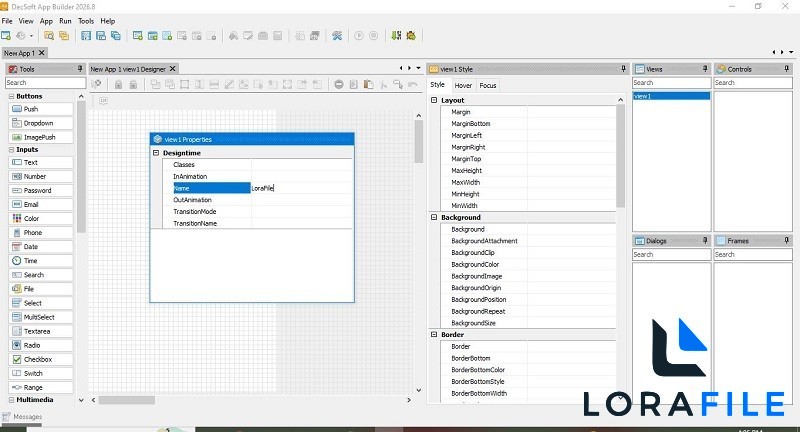Open app options wrench-and-screwdriver icon

[337, 36]
